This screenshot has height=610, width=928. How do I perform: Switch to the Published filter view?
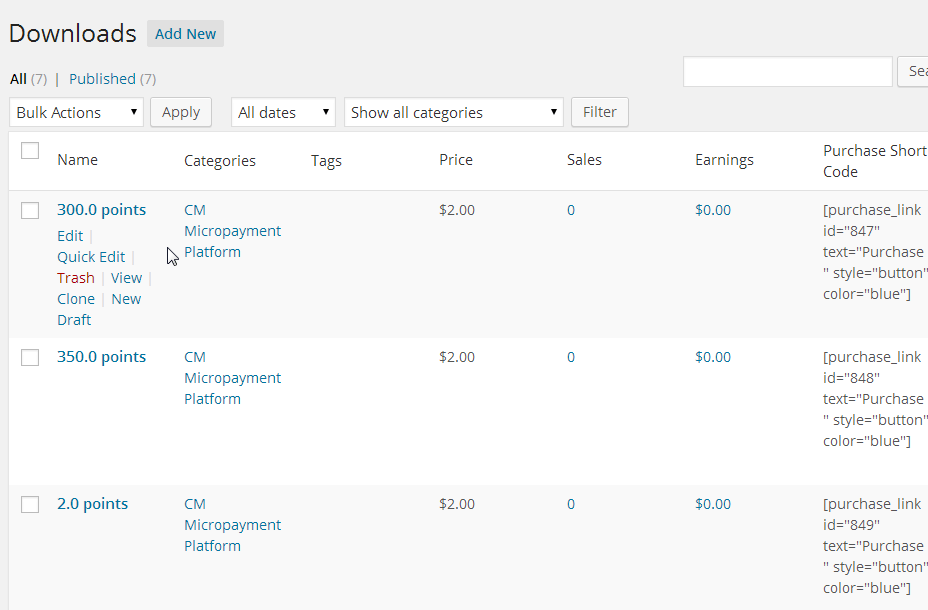[x=102, y=79]
